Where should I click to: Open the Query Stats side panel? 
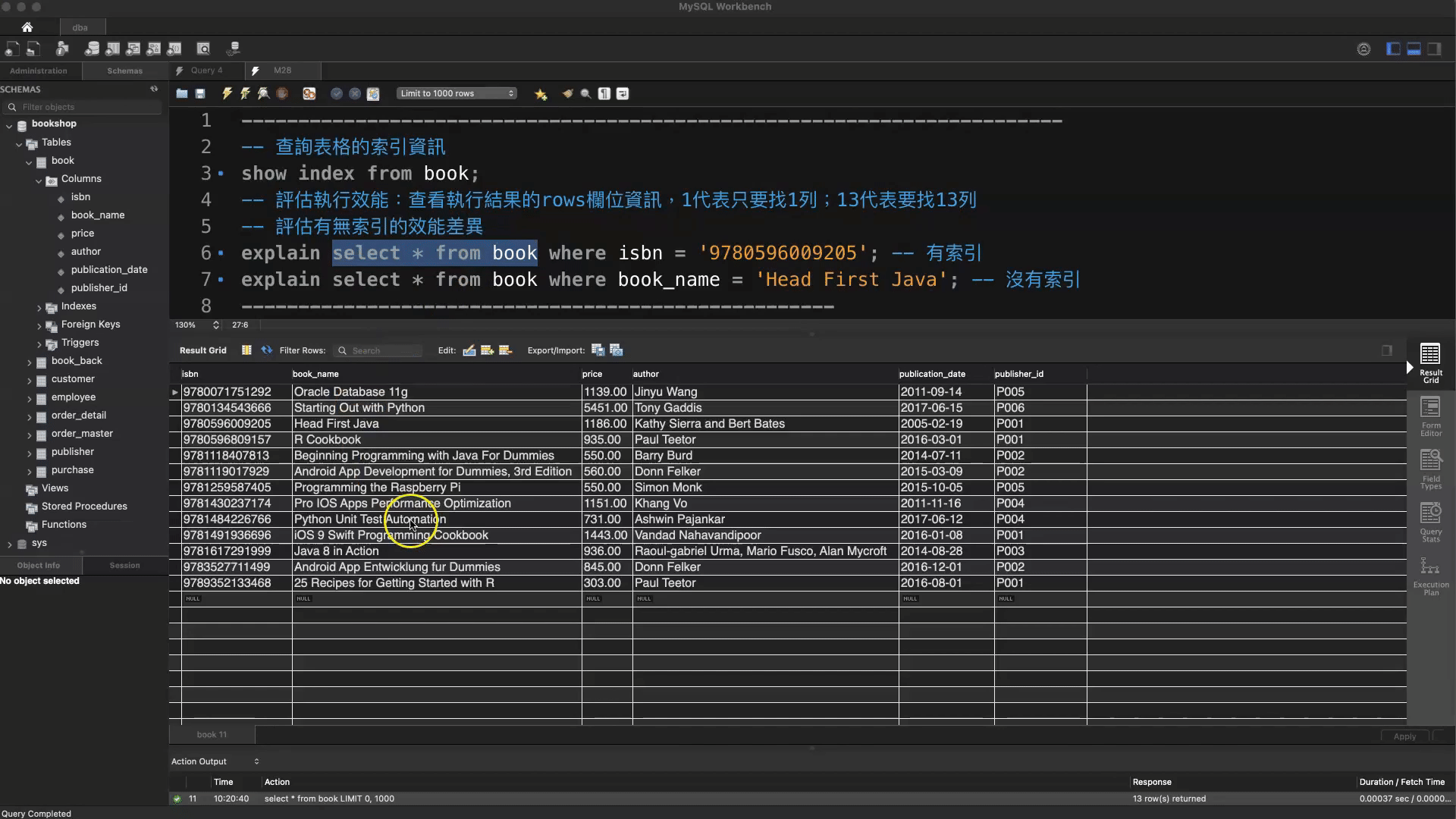(1430, 523)
